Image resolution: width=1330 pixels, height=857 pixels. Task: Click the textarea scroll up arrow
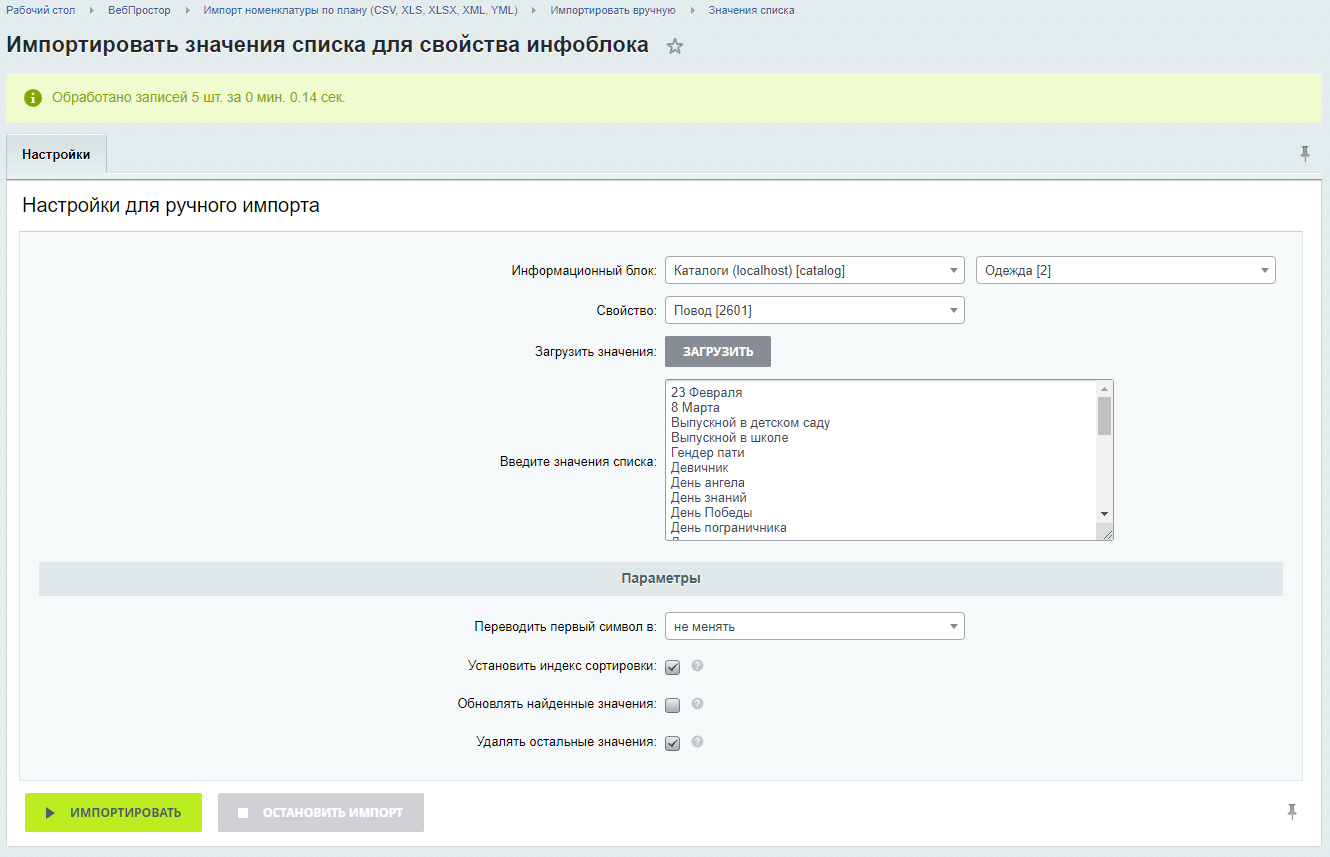click(x=1104, y=388)
